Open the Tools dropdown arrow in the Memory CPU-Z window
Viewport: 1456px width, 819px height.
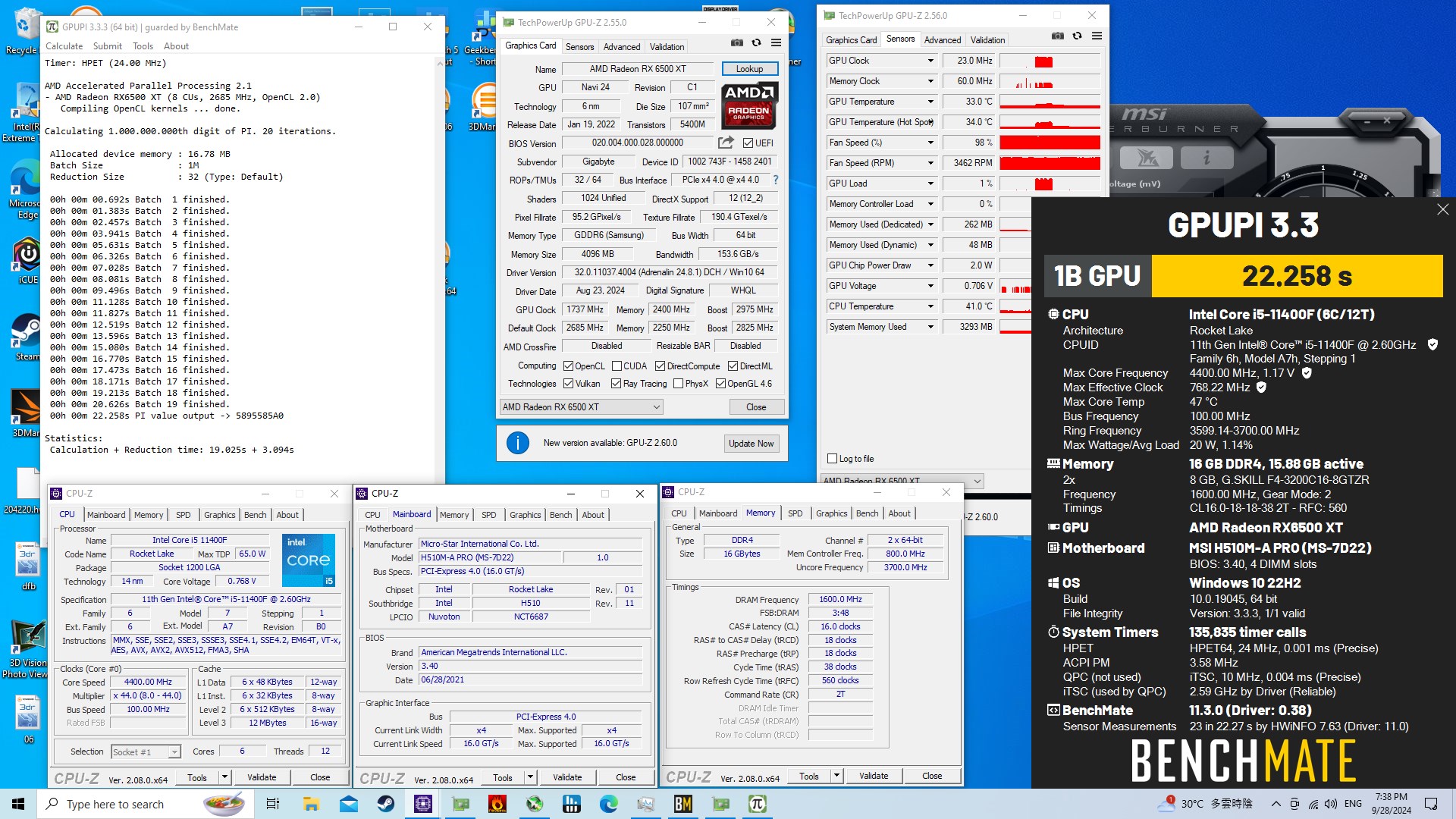click(836, 776)
